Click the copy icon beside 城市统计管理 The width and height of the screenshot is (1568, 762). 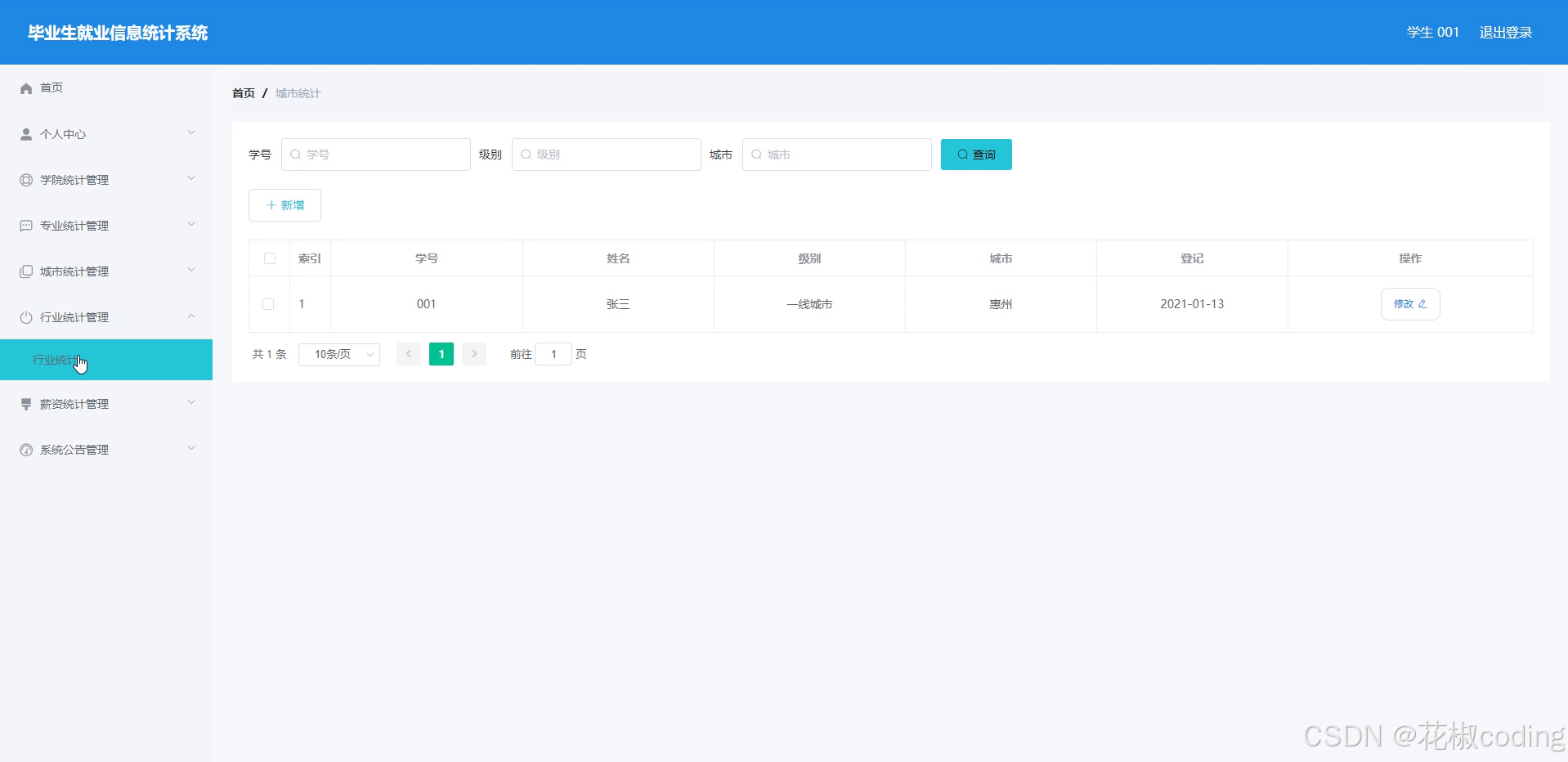[x=26, y=271]
